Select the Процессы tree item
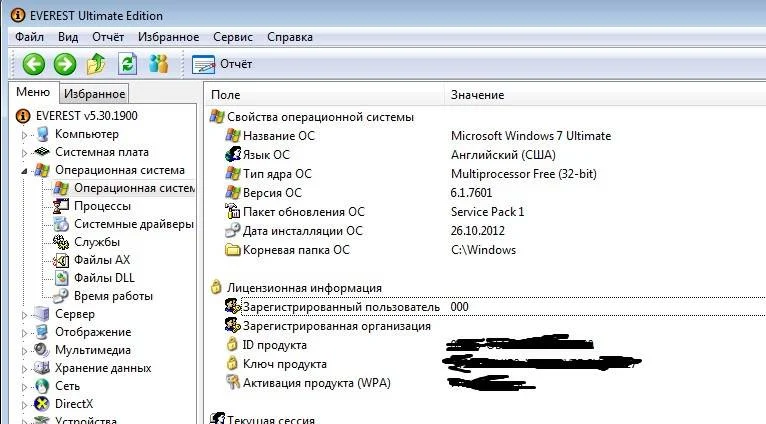The width and height of the screenshot is (766, 424). 102,206
